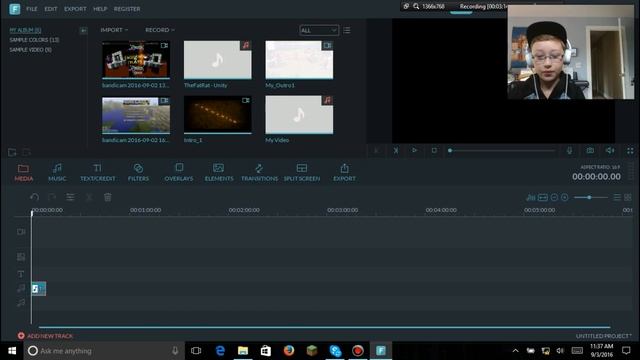
Task: Open the Elements tab
Action: tap(219, 173)
